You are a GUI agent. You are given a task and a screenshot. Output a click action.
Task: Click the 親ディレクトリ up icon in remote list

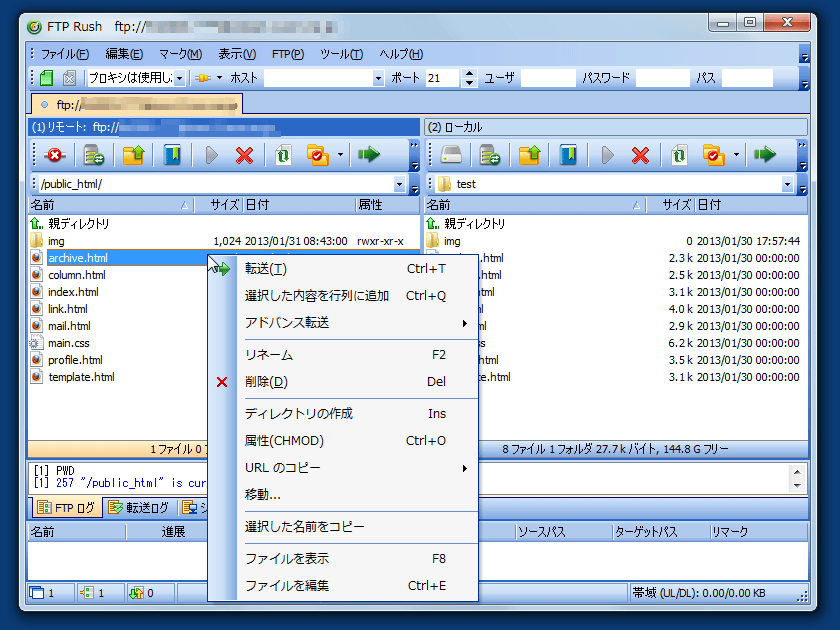tap(36, 223)
